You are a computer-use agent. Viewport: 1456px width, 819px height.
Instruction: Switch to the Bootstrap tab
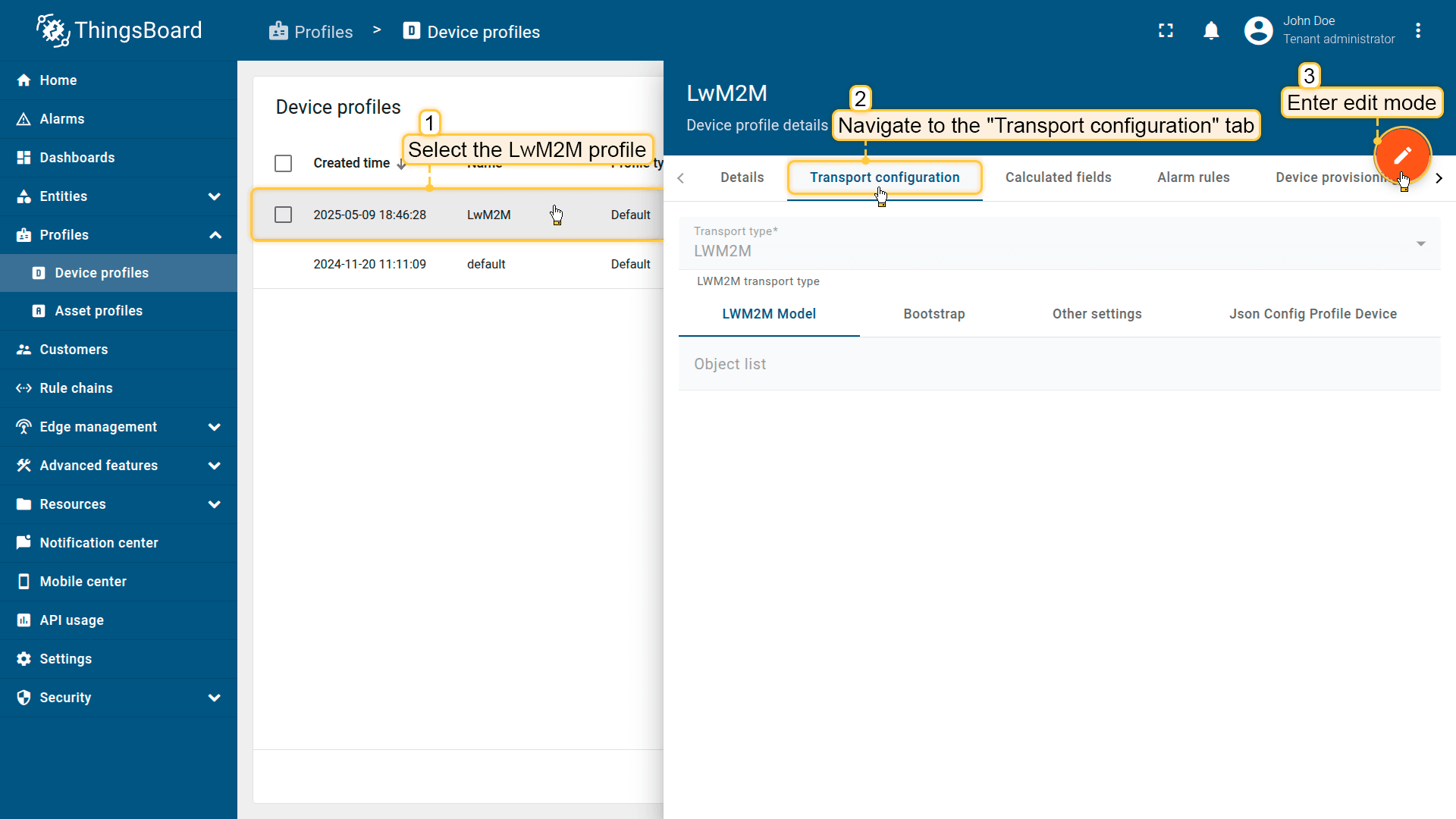(934, 314)
